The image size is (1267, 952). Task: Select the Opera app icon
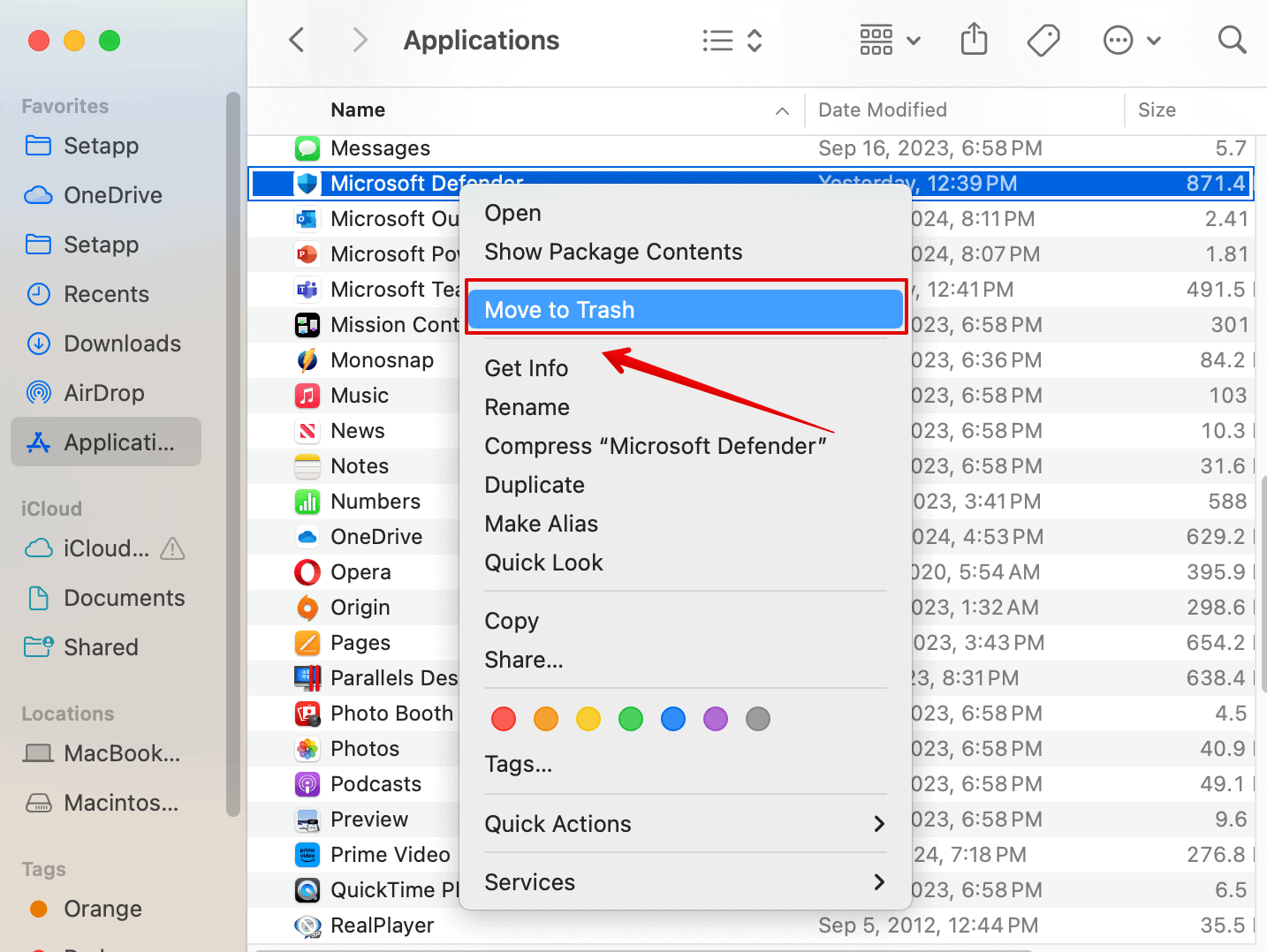click(307, 572)
